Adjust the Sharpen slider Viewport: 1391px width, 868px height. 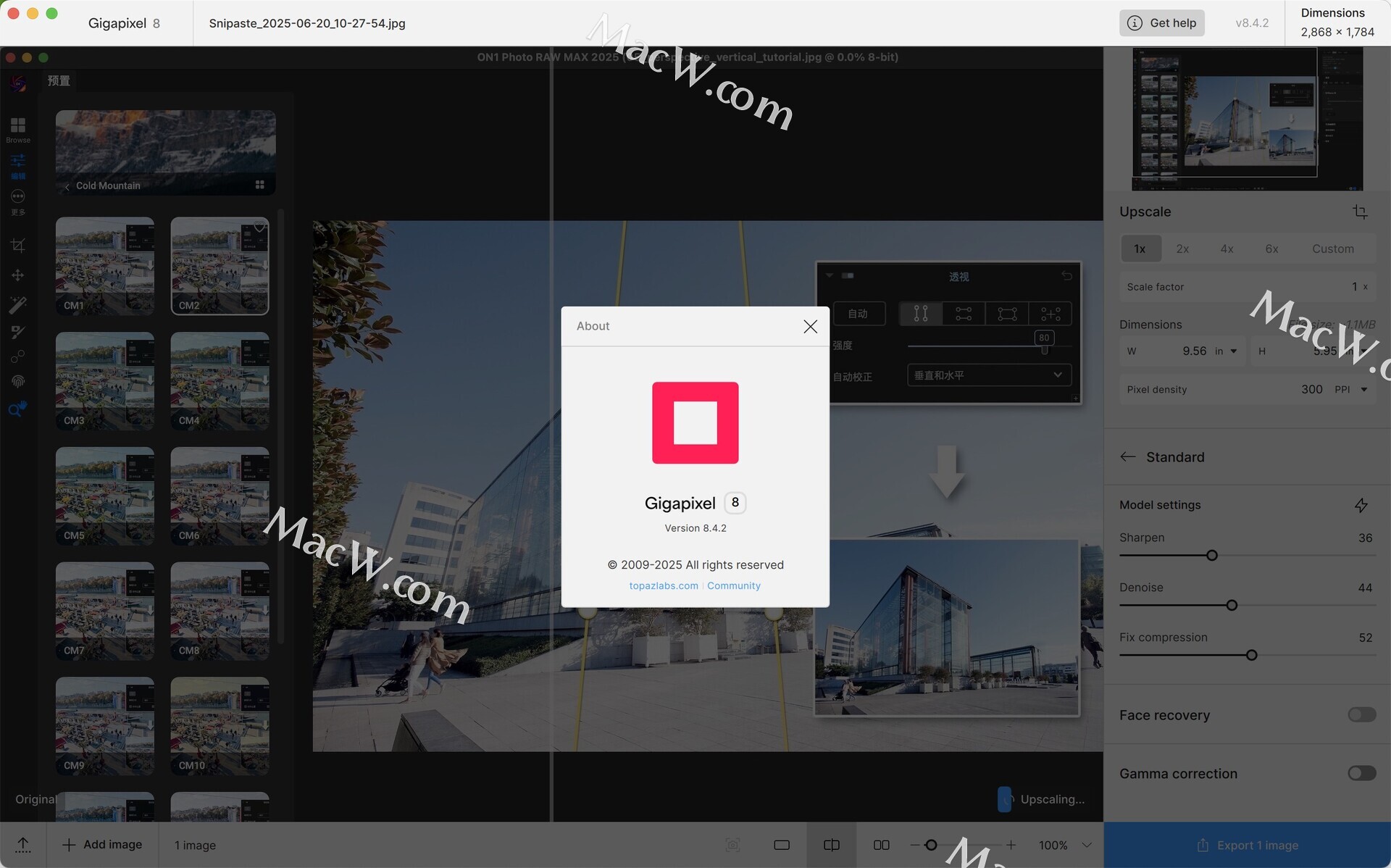(x=1212, y=556)
